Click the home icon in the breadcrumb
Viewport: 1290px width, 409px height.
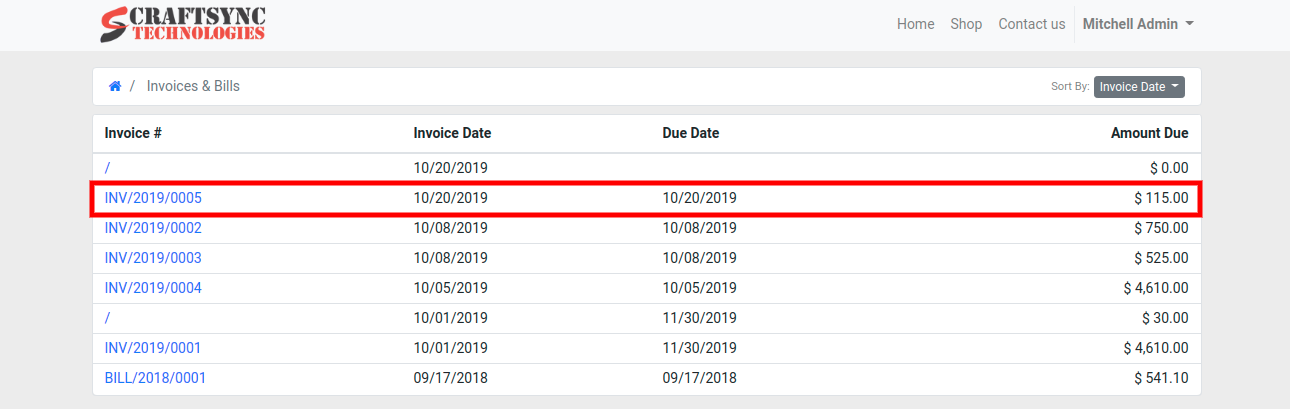pyautogui.click(x=115, y=86)
